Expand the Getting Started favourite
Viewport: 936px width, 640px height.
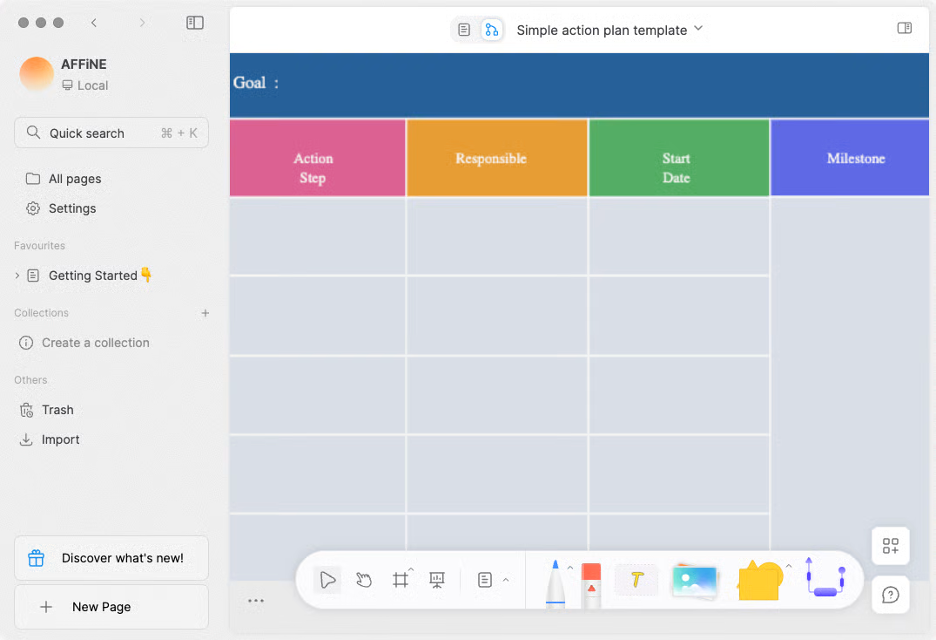18,275
